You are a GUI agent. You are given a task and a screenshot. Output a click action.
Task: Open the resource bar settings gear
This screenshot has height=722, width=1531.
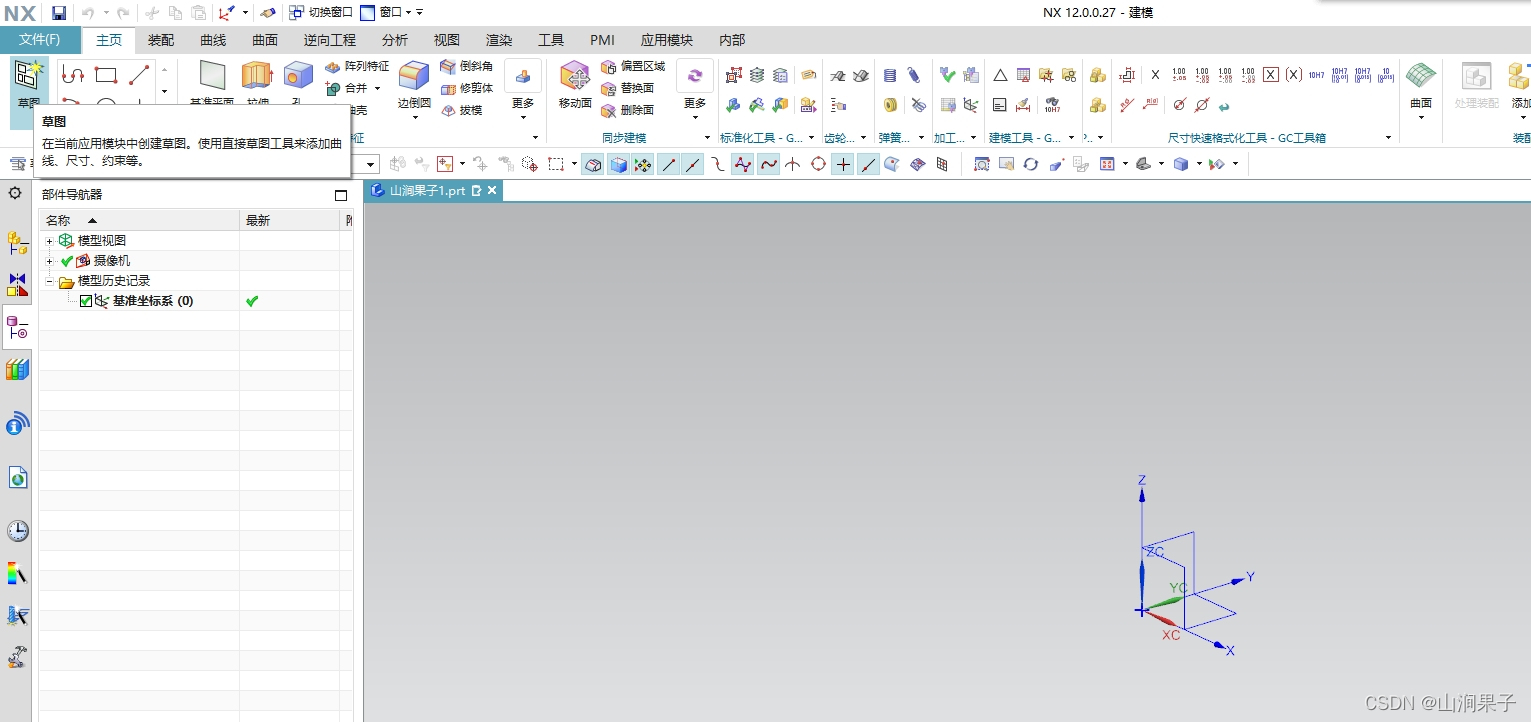15,193
